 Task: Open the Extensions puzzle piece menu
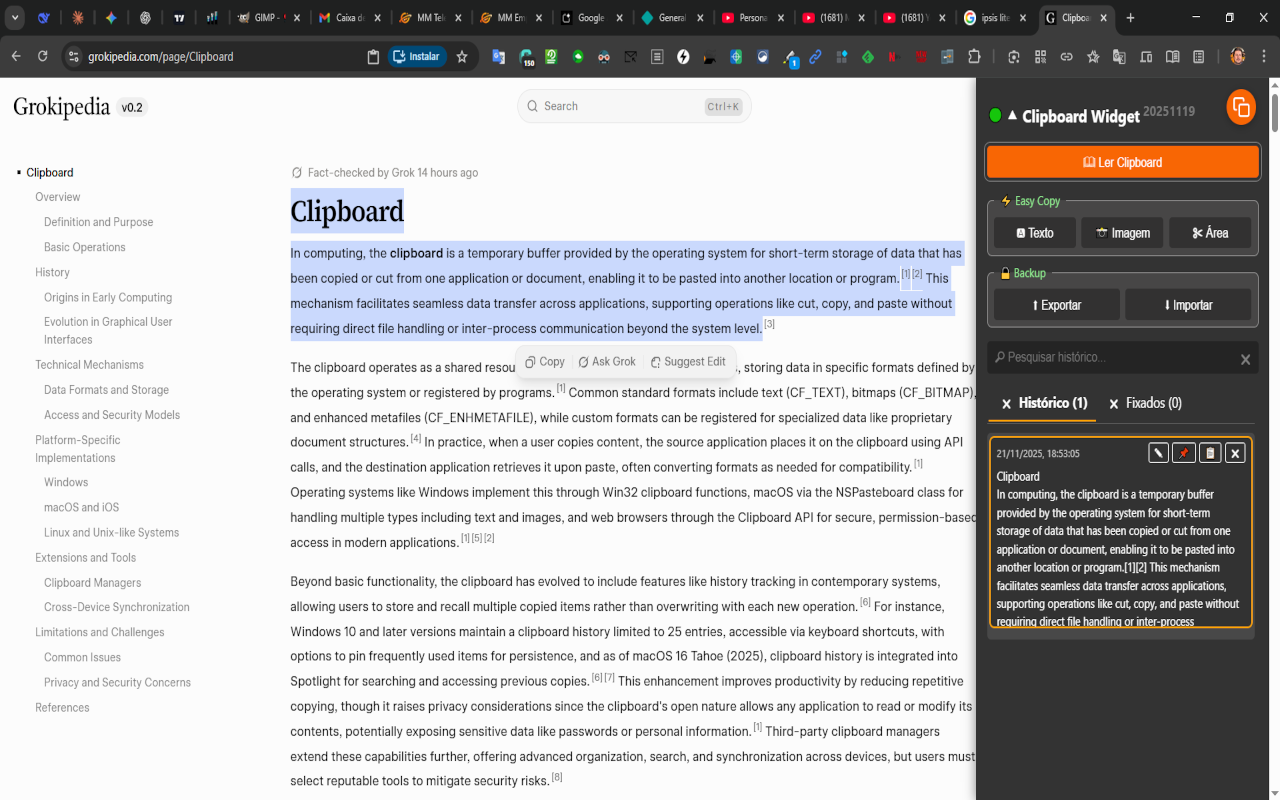[974, 57]
